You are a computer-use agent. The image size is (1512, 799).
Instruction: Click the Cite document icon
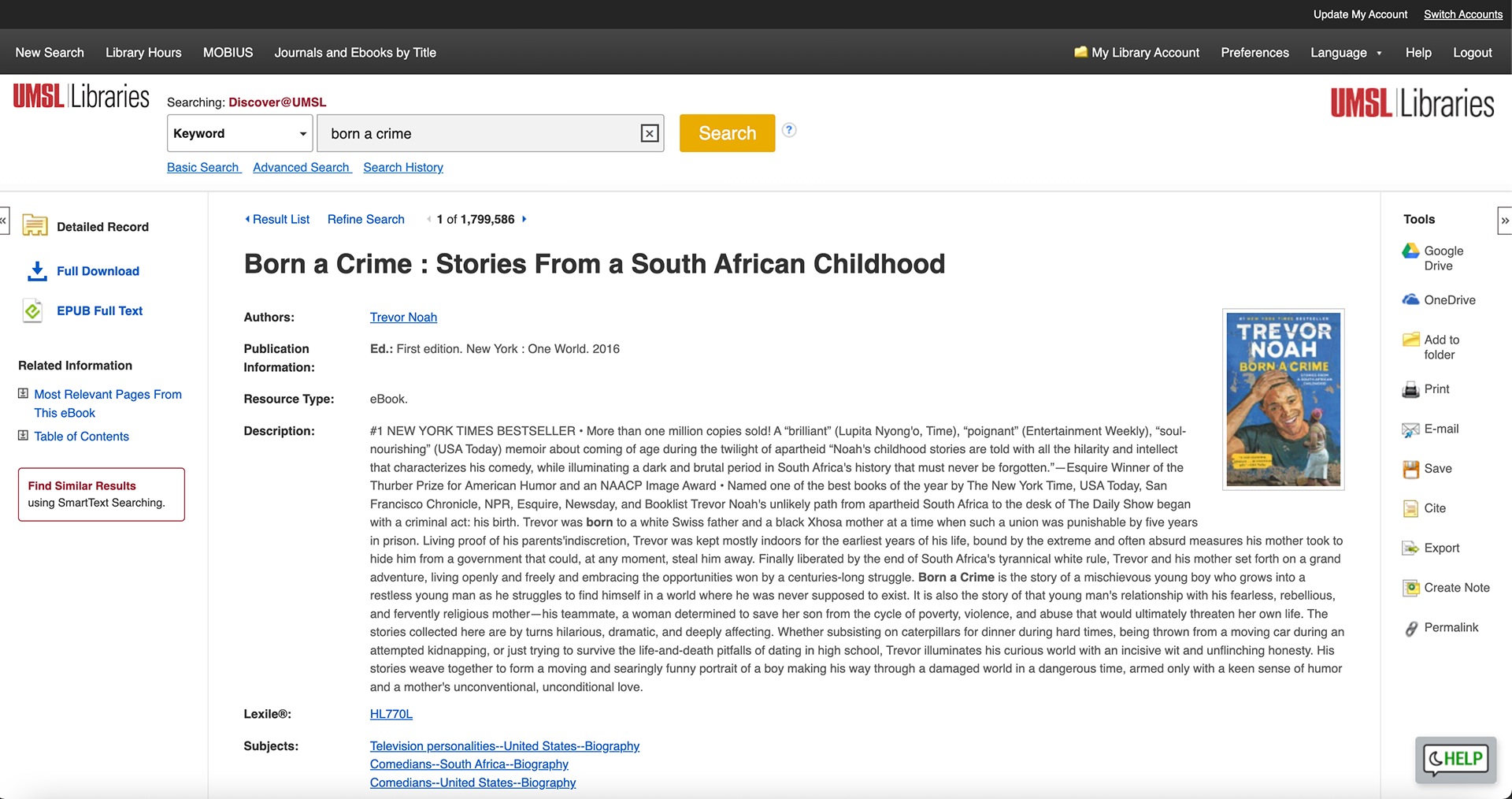coord(1410,508)
